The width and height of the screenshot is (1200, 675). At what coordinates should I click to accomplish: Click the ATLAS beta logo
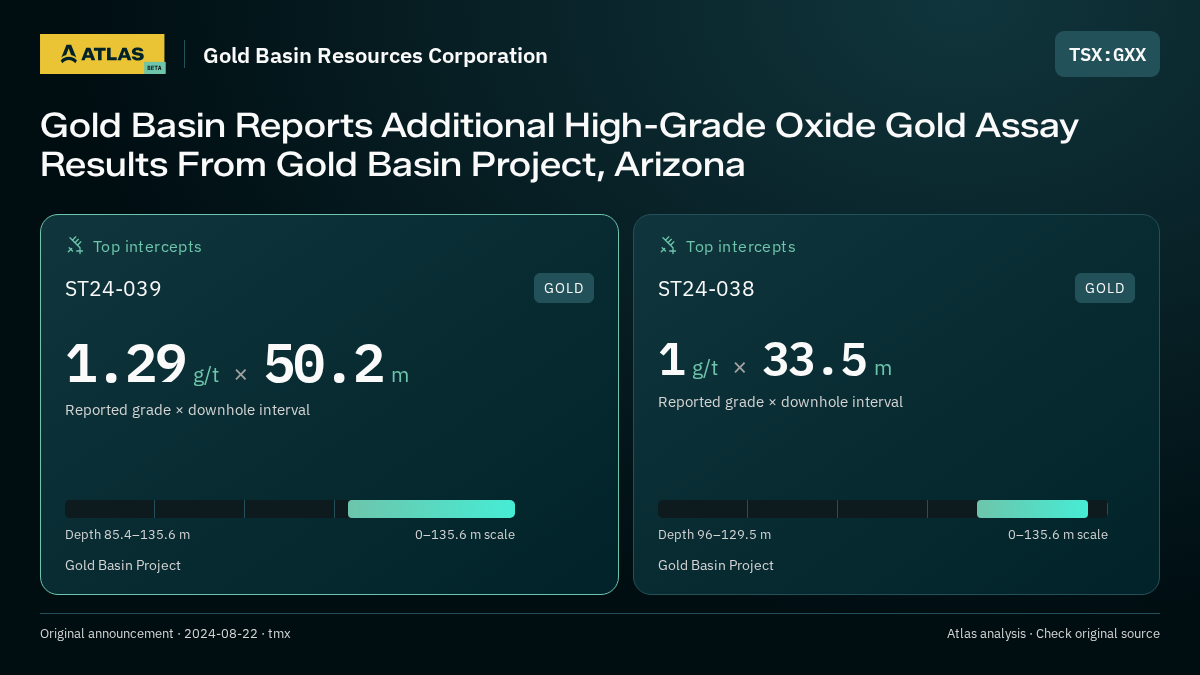103,54
